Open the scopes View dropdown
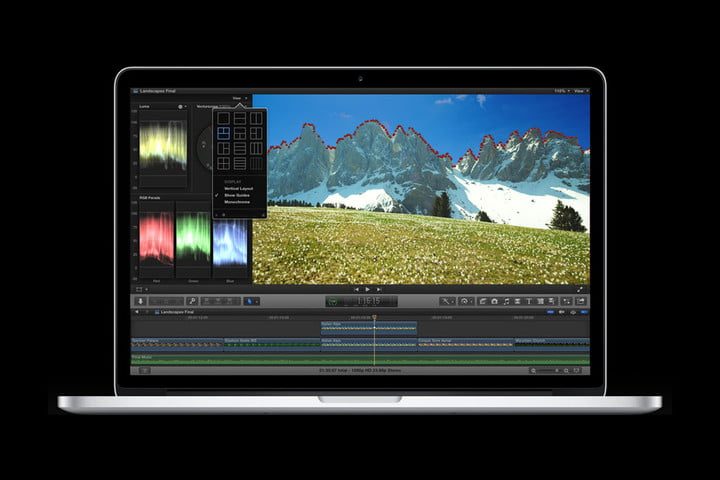The height and width of the screenshot is (480, 720). coord(239,98)
